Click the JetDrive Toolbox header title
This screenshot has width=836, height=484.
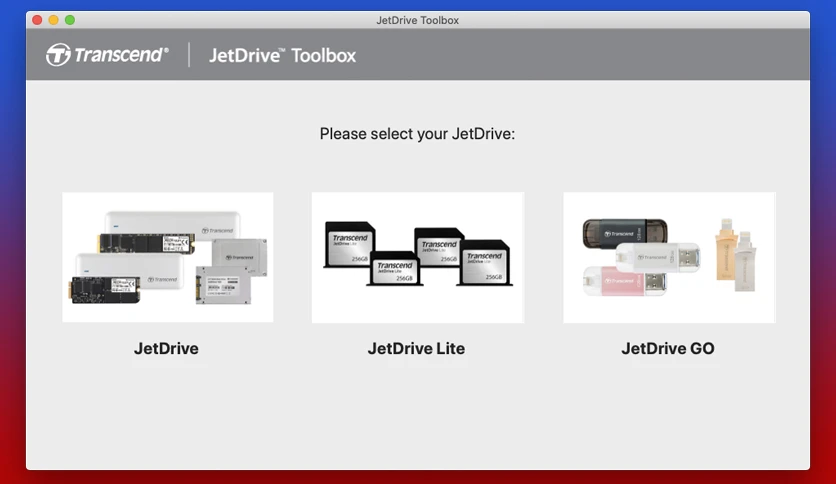pos(283,55)
